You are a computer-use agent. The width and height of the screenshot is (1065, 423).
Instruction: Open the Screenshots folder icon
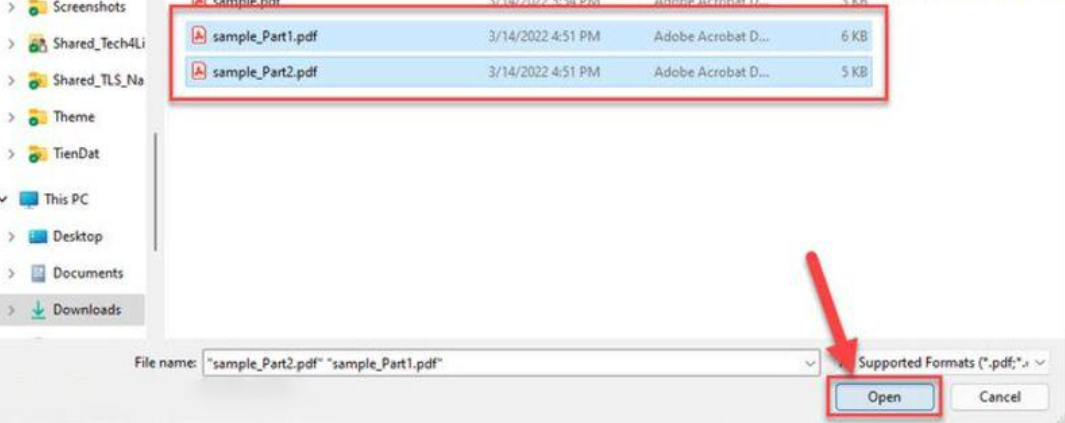tap(37, 8)
